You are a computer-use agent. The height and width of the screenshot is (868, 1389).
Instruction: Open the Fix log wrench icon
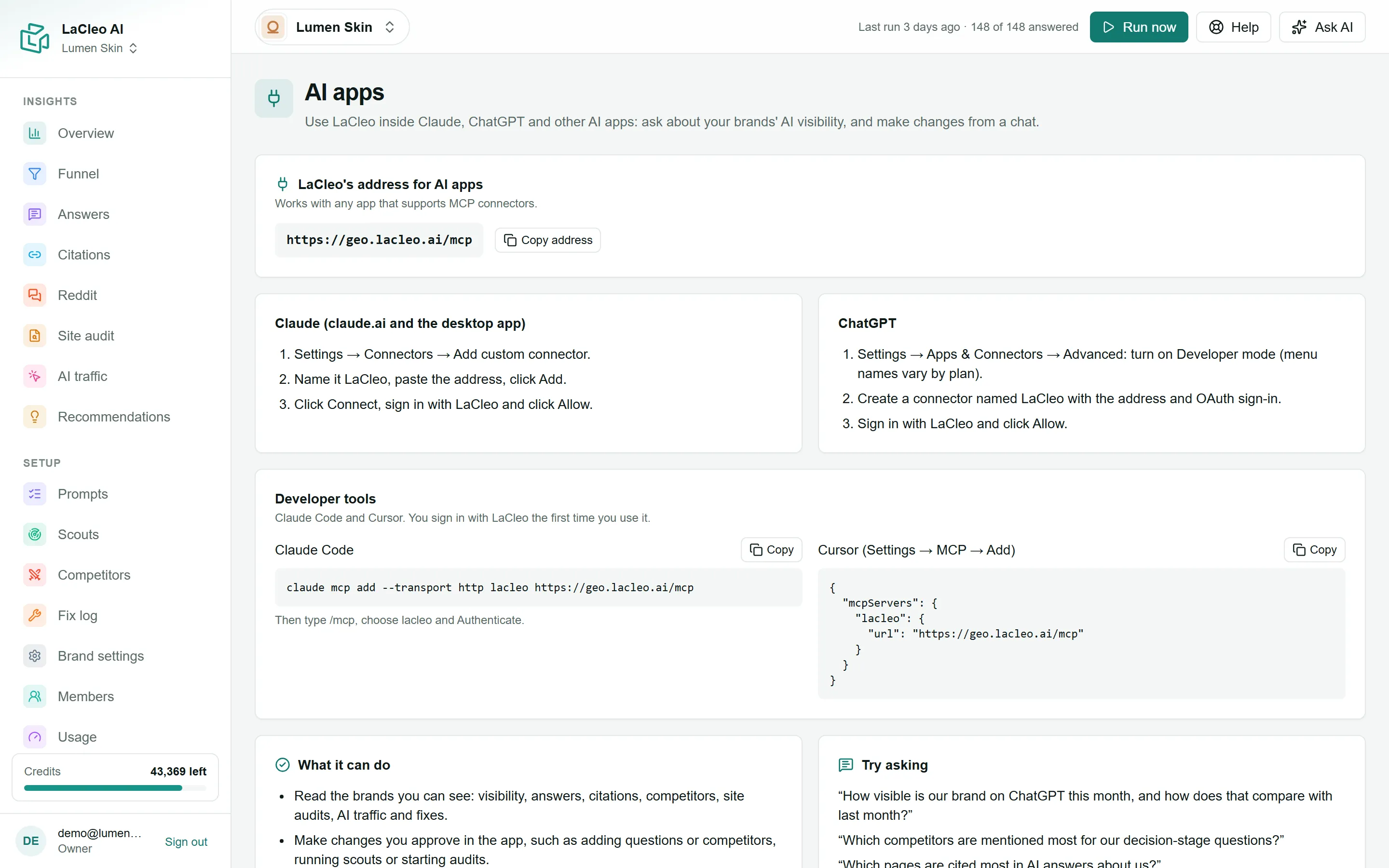click(34, 615)
